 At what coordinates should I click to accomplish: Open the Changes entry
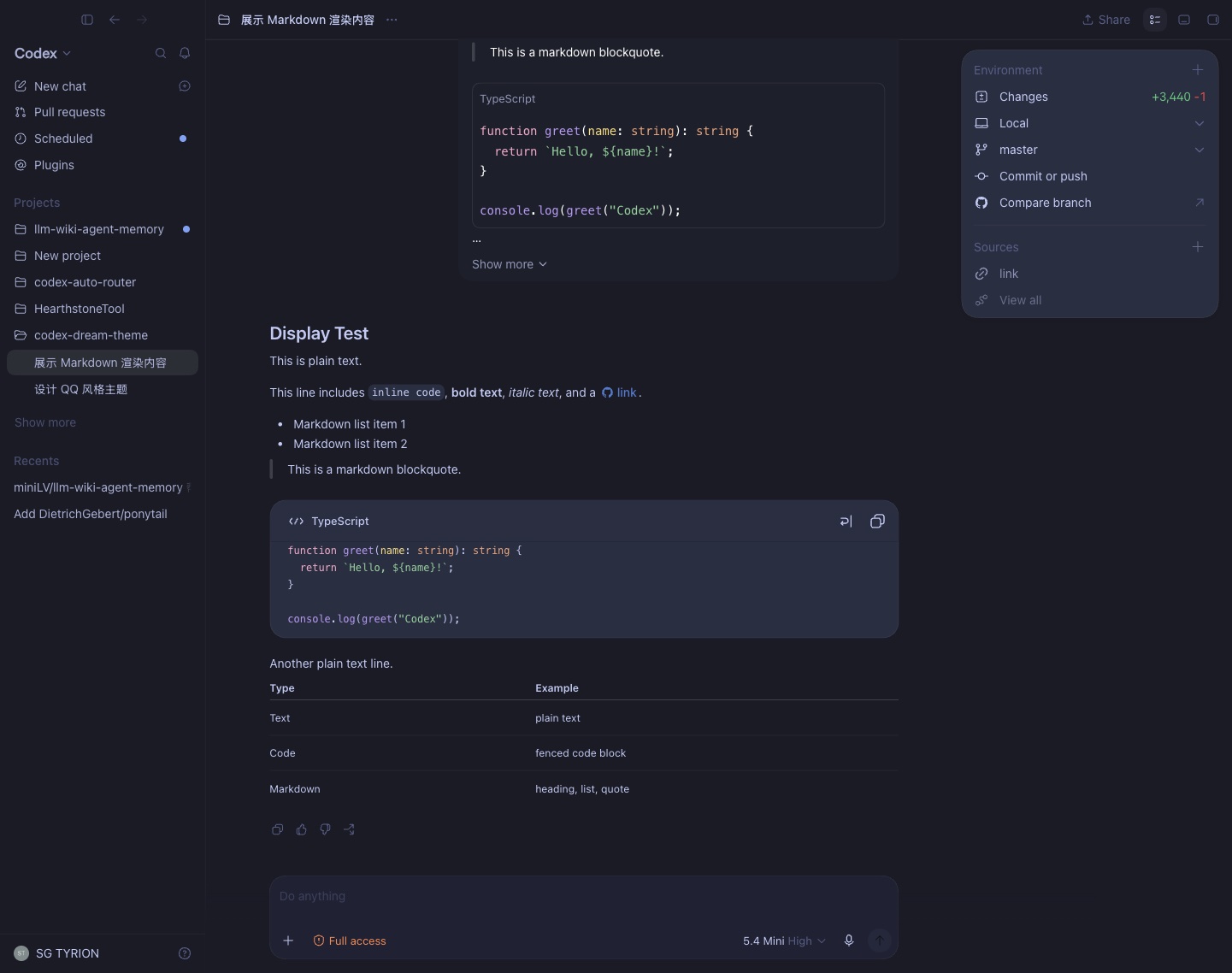point(1090,97)
